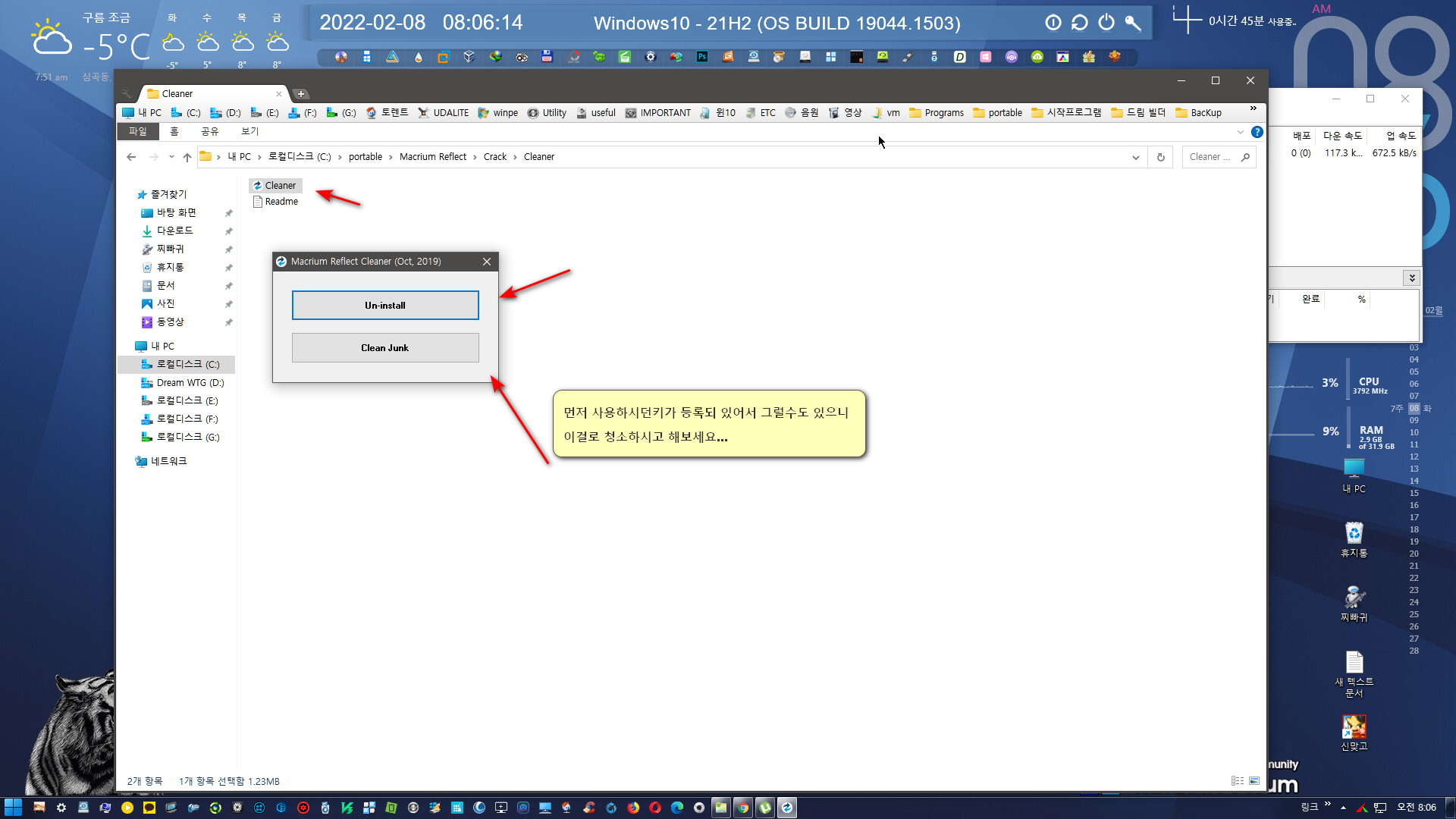Expand the panel chevron in background window
Image resolution: width=1456 pixels, height=819 pixels.
coord(1412,278)
